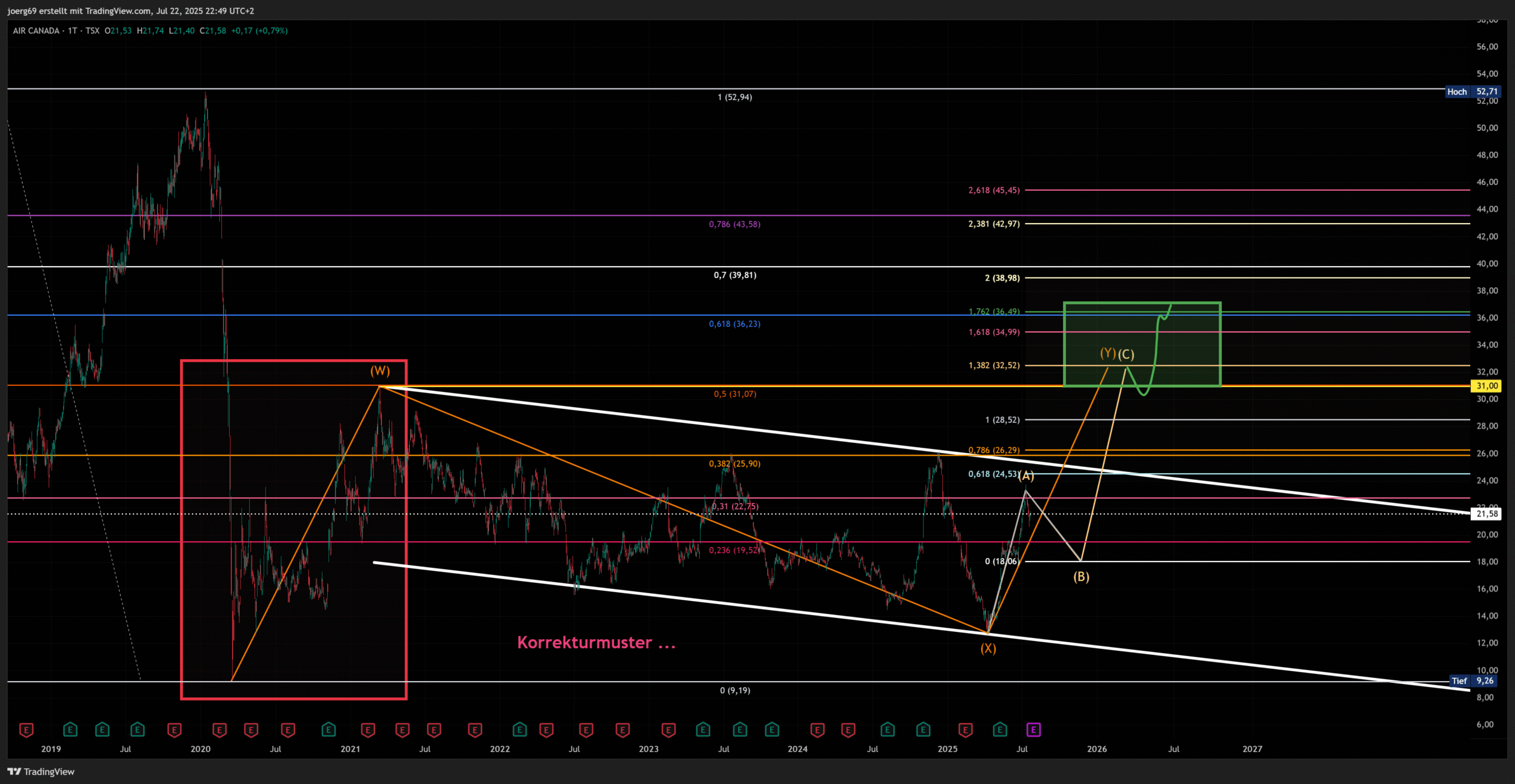Click the red earnings marker right of the 2025 label
This screenshot has height=784, width=1515.
pyautogui.click(x=965, y=730)
